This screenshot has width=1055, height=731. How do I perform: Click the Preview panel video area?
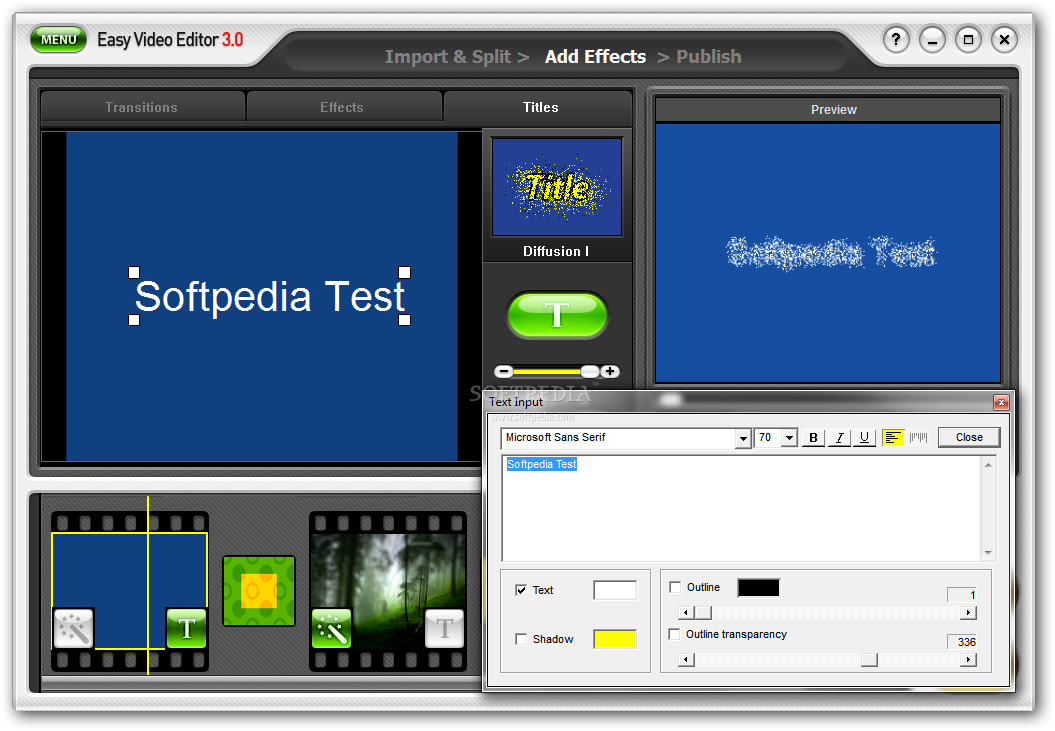point(828,253)
